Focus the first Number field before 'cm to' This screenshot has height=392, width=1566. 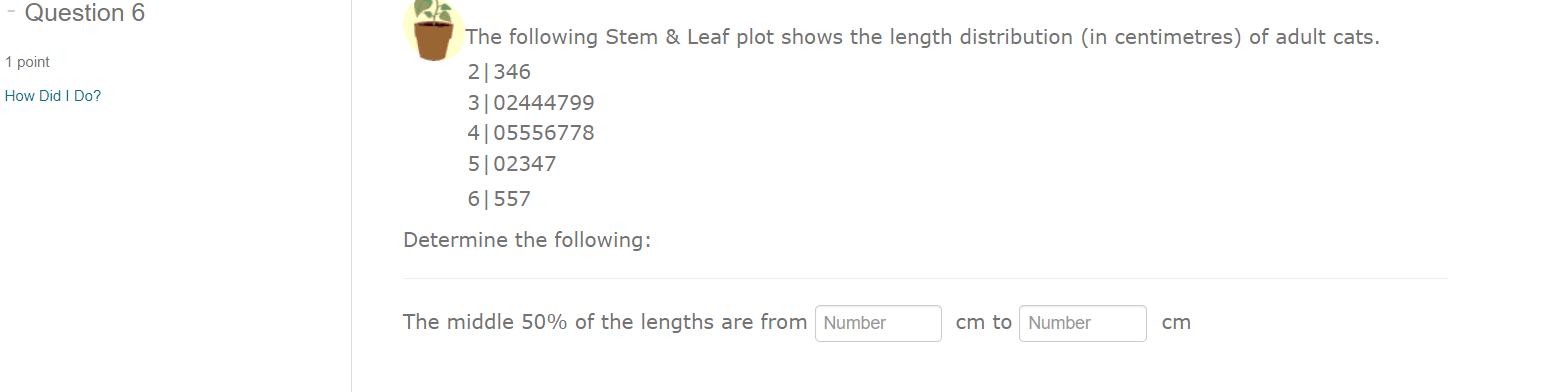point(878,323)
